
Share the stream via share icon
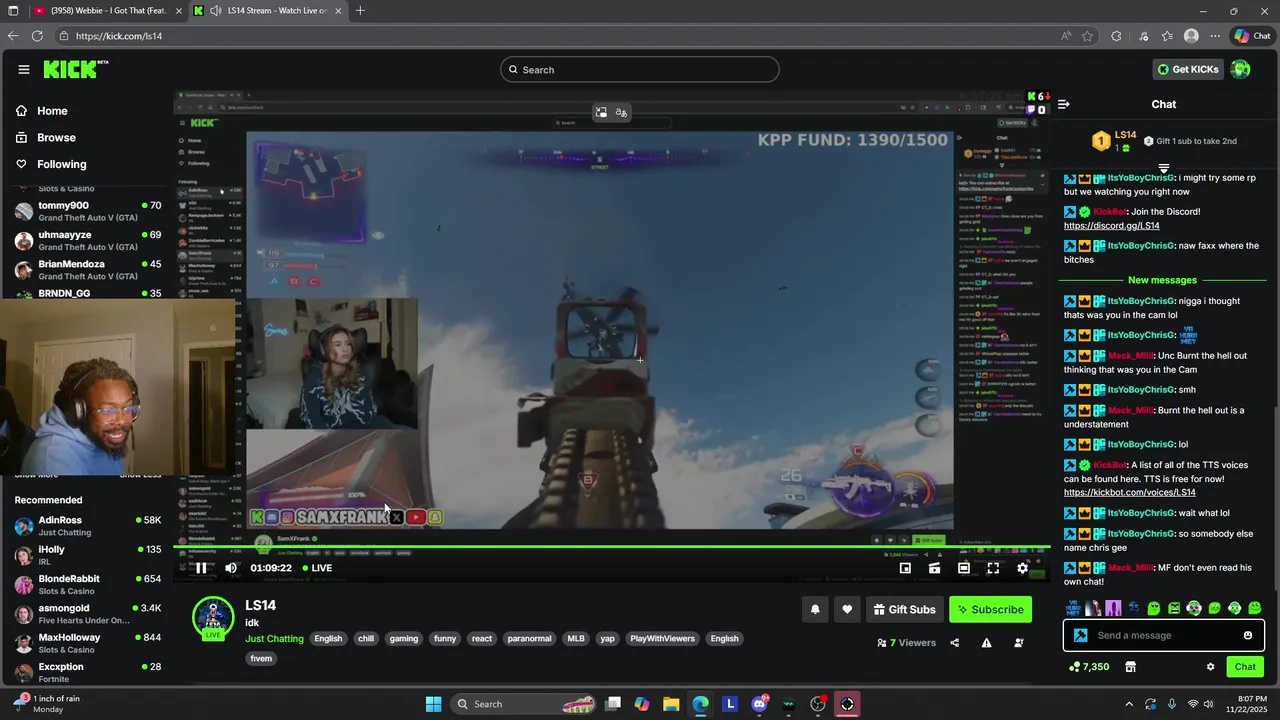click(955, 643)
